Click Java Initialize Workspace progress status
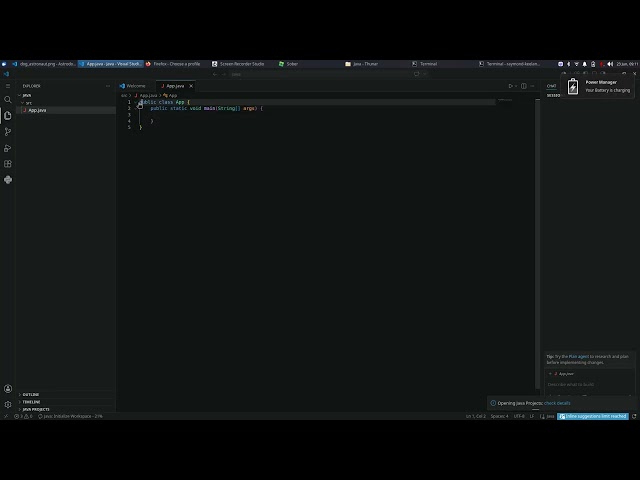This screenshot has height=480, width=640. (x=70, y=416)
